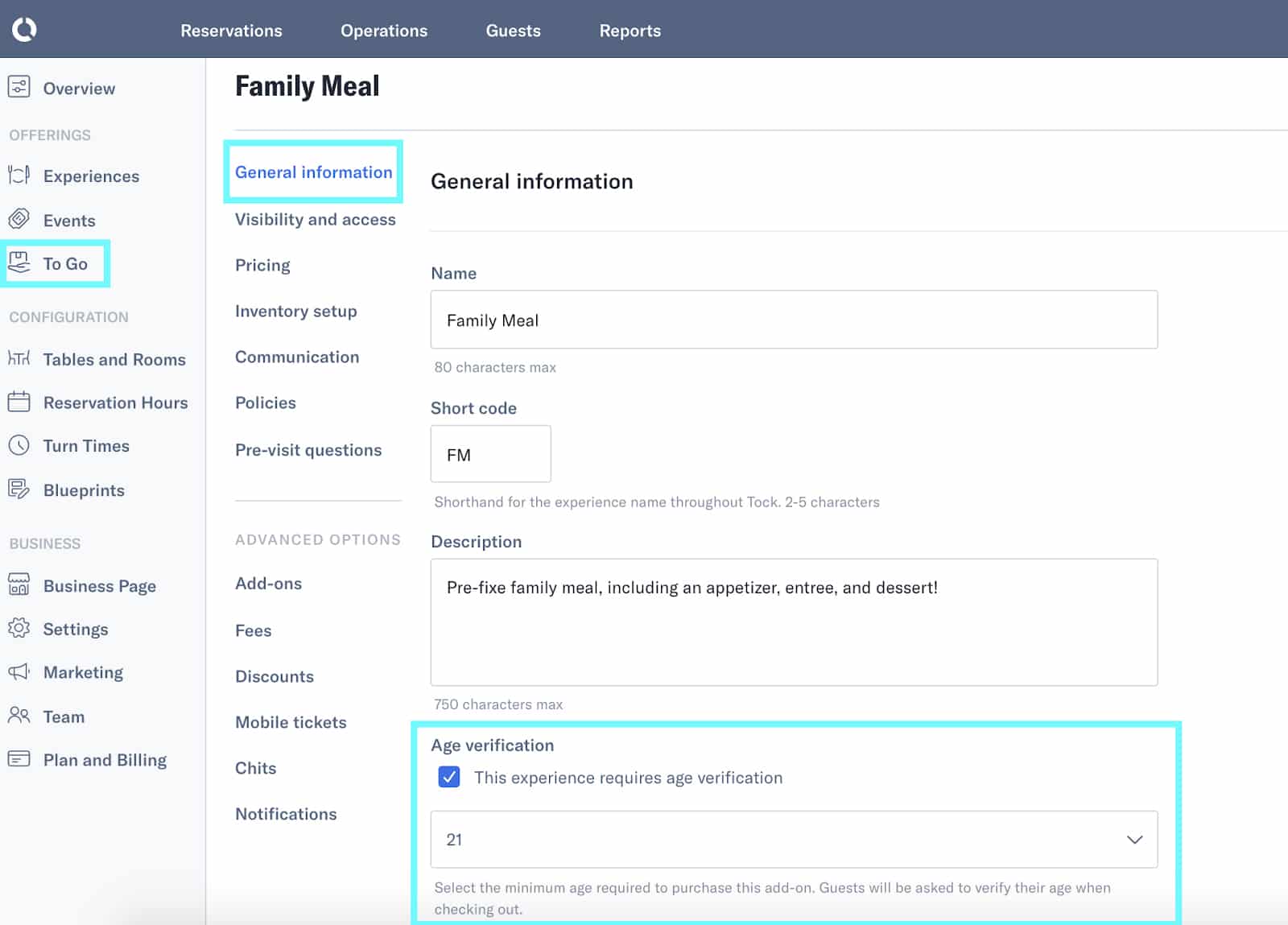This screenshot has width=1288, height=925.
Task: Open the Reservations top menu
Action: pos(231,31)
